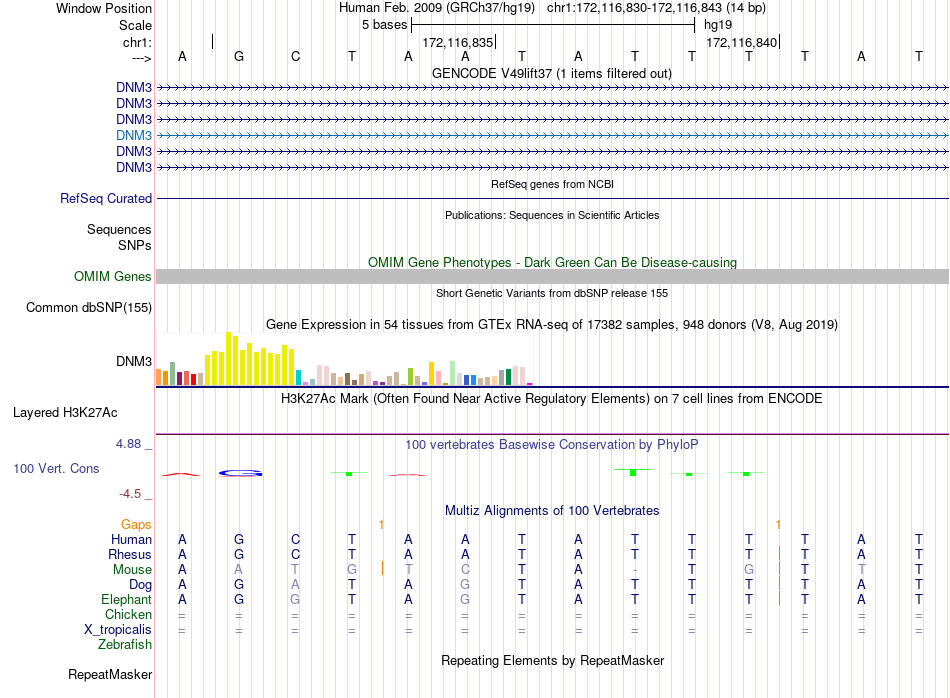Click the SNPs track label

(x=135, y=245)
